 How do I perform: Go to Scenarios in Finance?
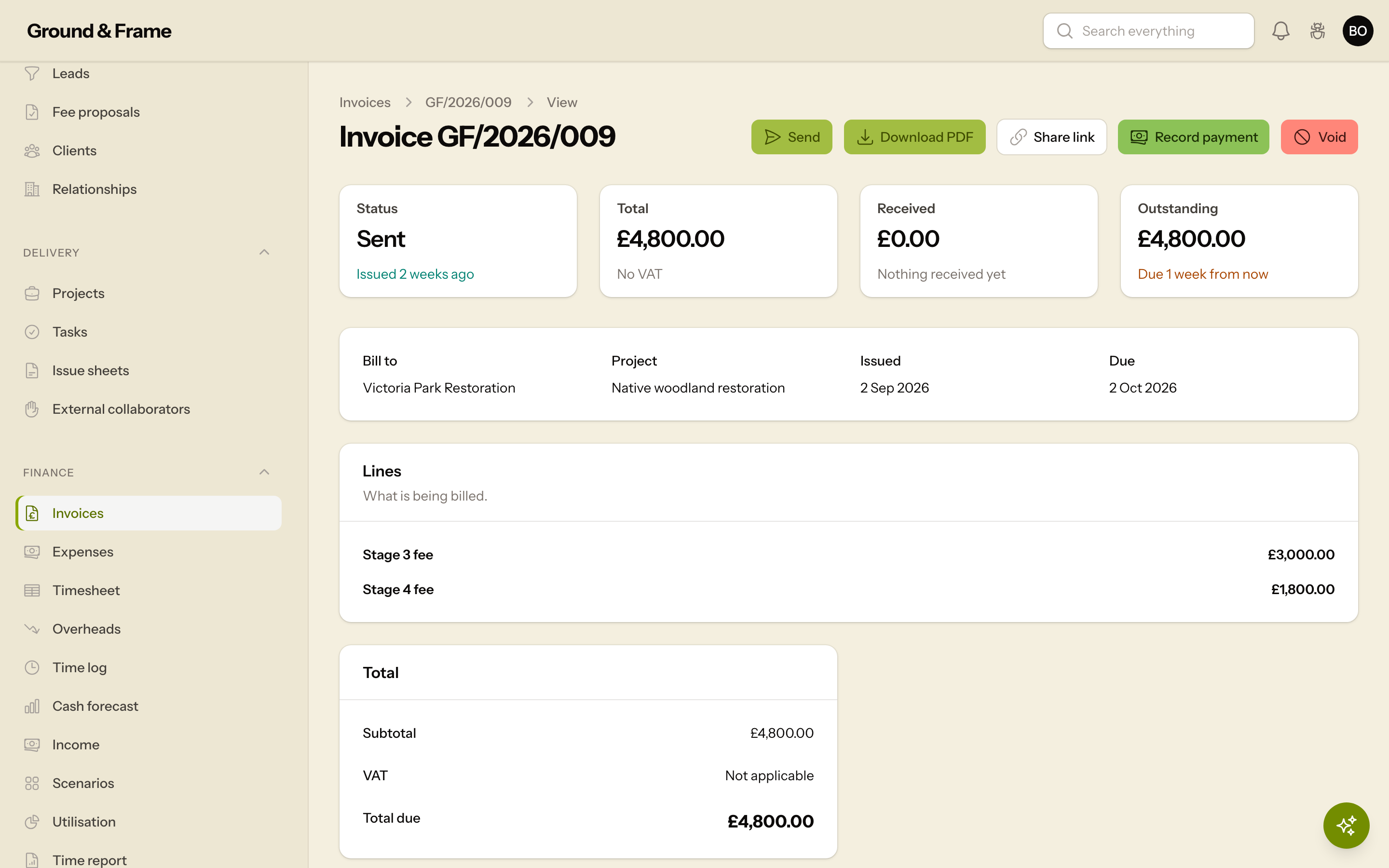[148, 783]
